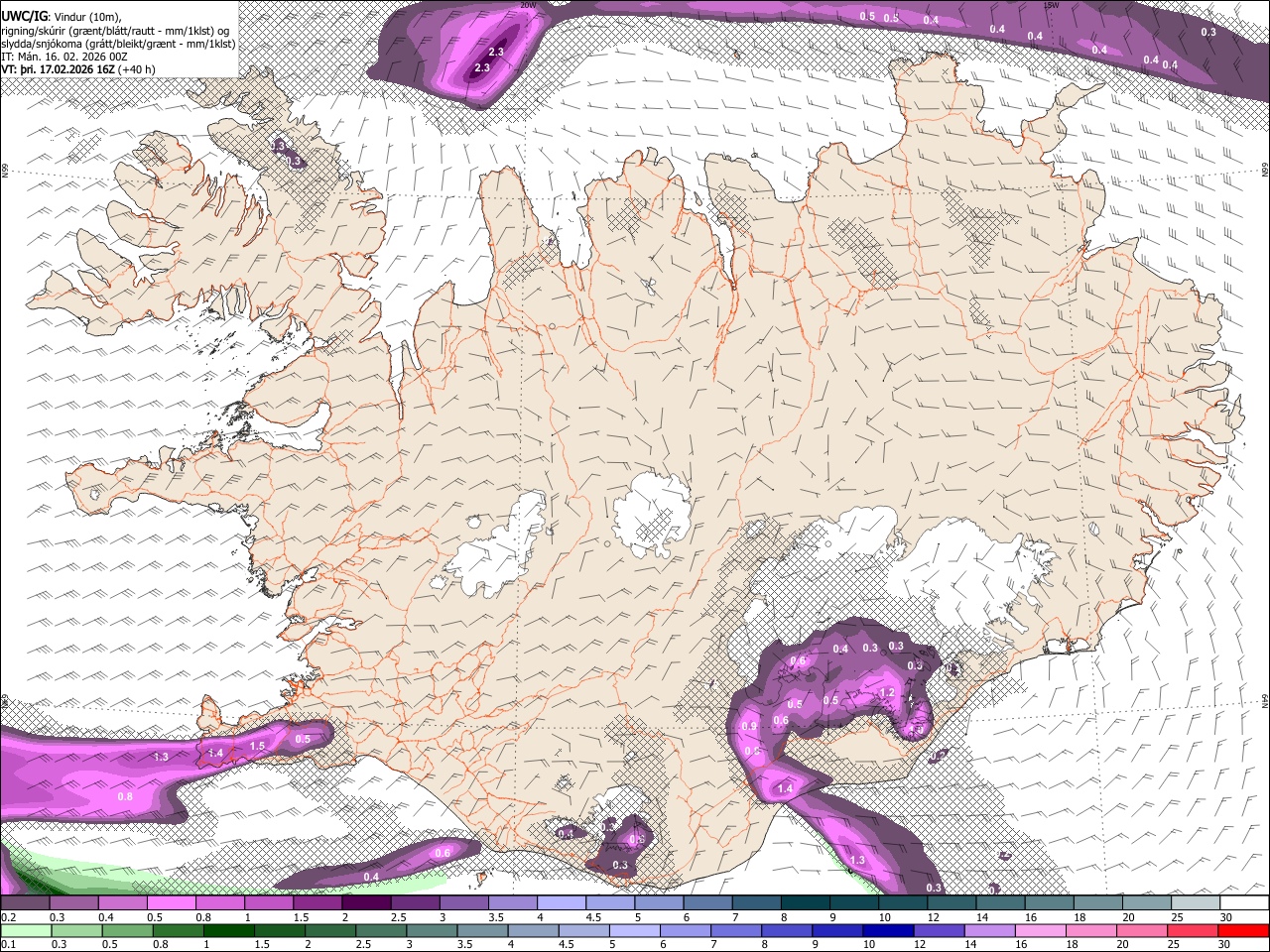
Task: Click the top-row legend swatch between 0.2 and 0.3
Action: (25, 902)
